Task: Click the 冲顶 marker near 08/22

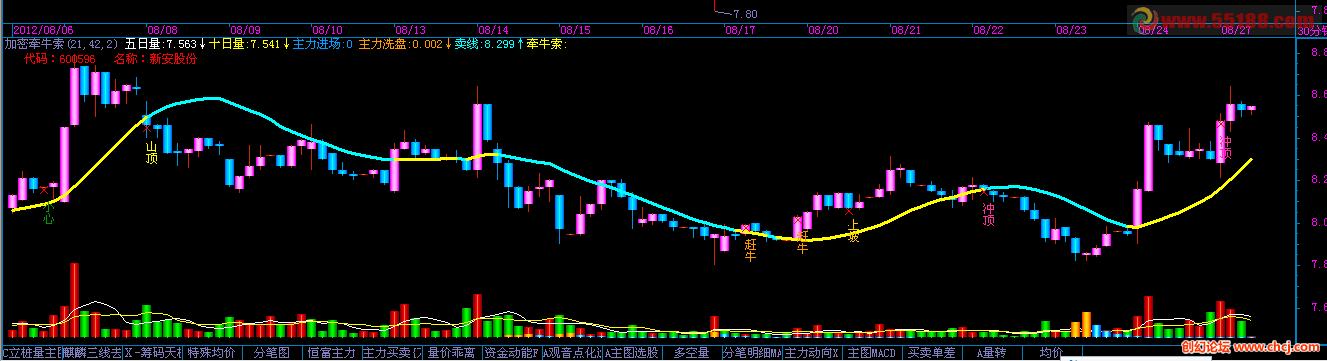Action: (988, 214)
